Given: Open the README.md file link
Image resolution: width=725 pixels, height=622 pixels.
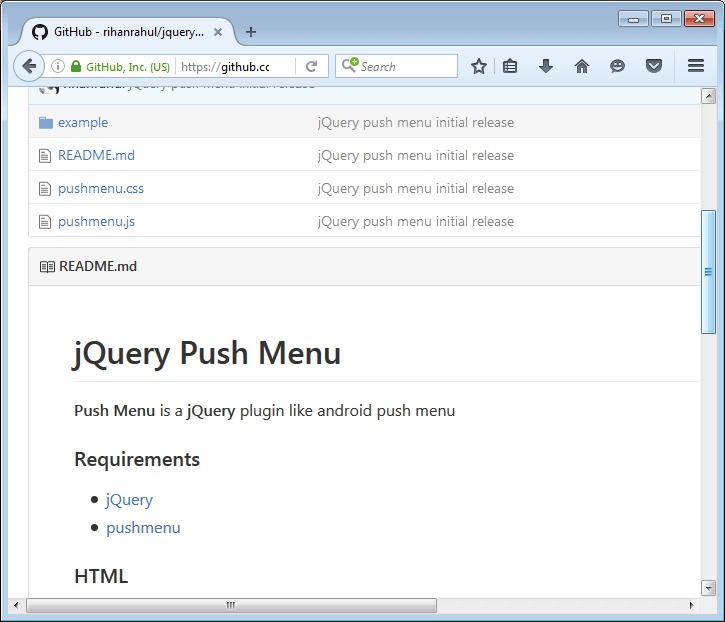Looking at the screenshot, I should pyautogui.click(x=96, y=155).
